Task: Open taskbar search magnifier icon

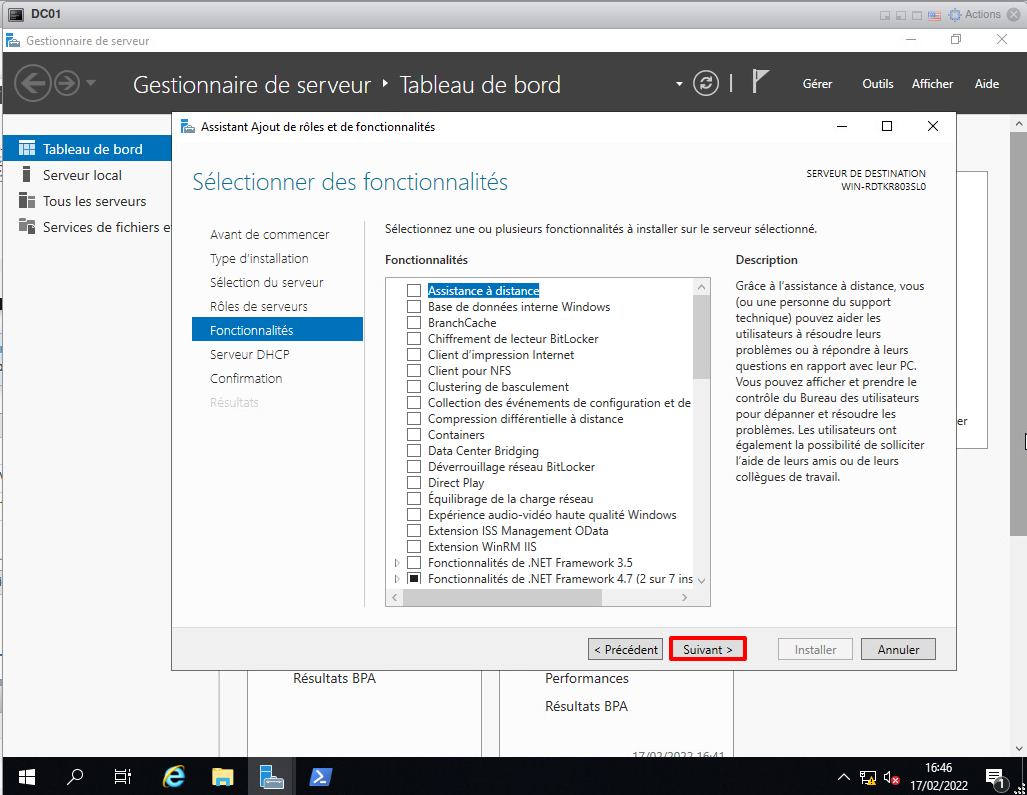Action: coord(75,776)
